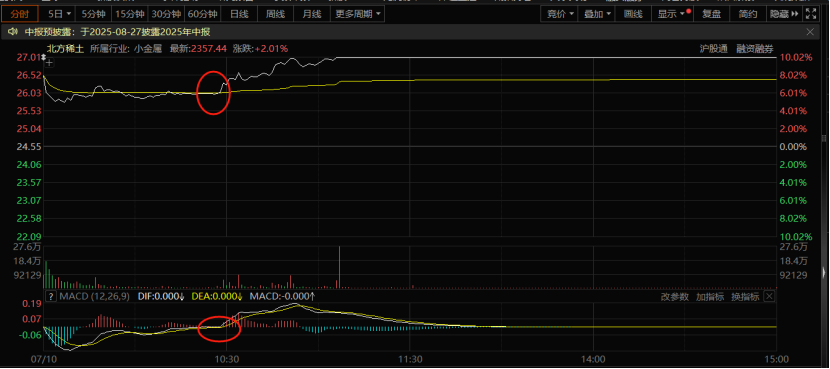Open the 中报预披露 announcement text
The height and width of the screenshot is (369, 830).
[118, 32]
